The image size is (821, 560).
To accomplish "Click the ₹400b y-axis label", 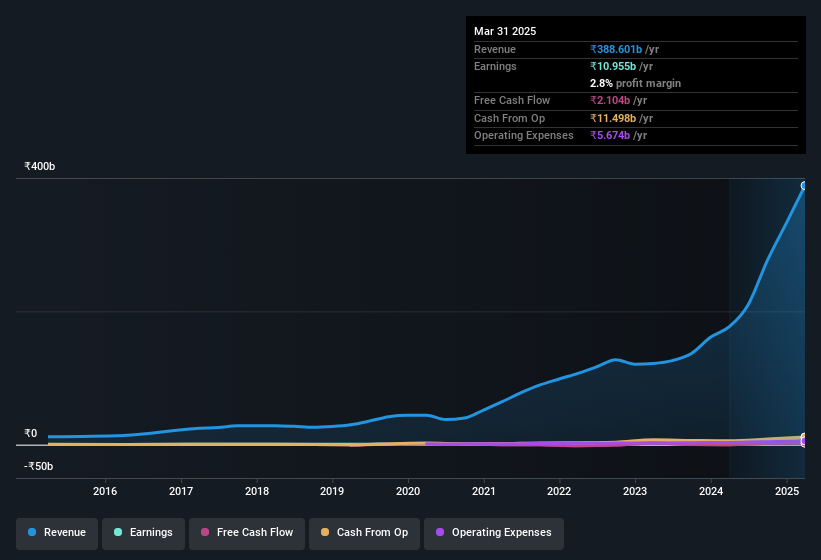I will (40, 166).
